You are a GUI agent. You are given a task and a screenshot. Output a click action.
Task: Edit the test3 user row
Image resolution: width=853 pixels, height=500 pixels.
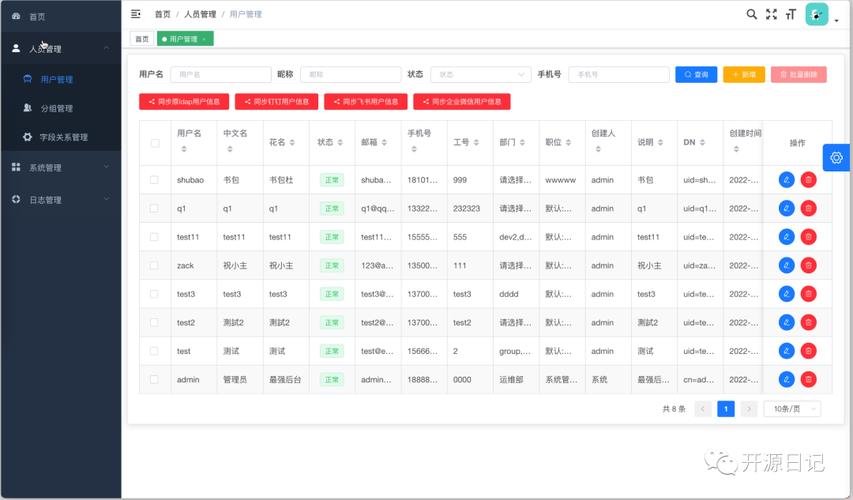coord(787,294)
